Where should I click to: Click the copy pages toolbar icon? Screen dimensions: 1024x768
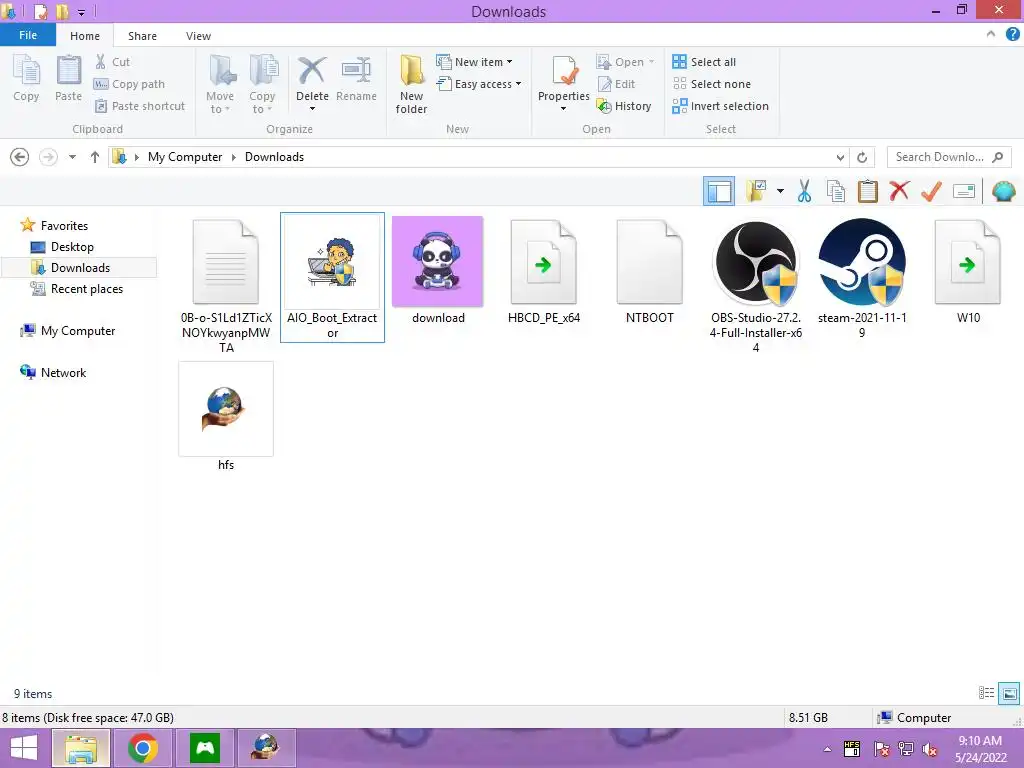tap(836, 191)
